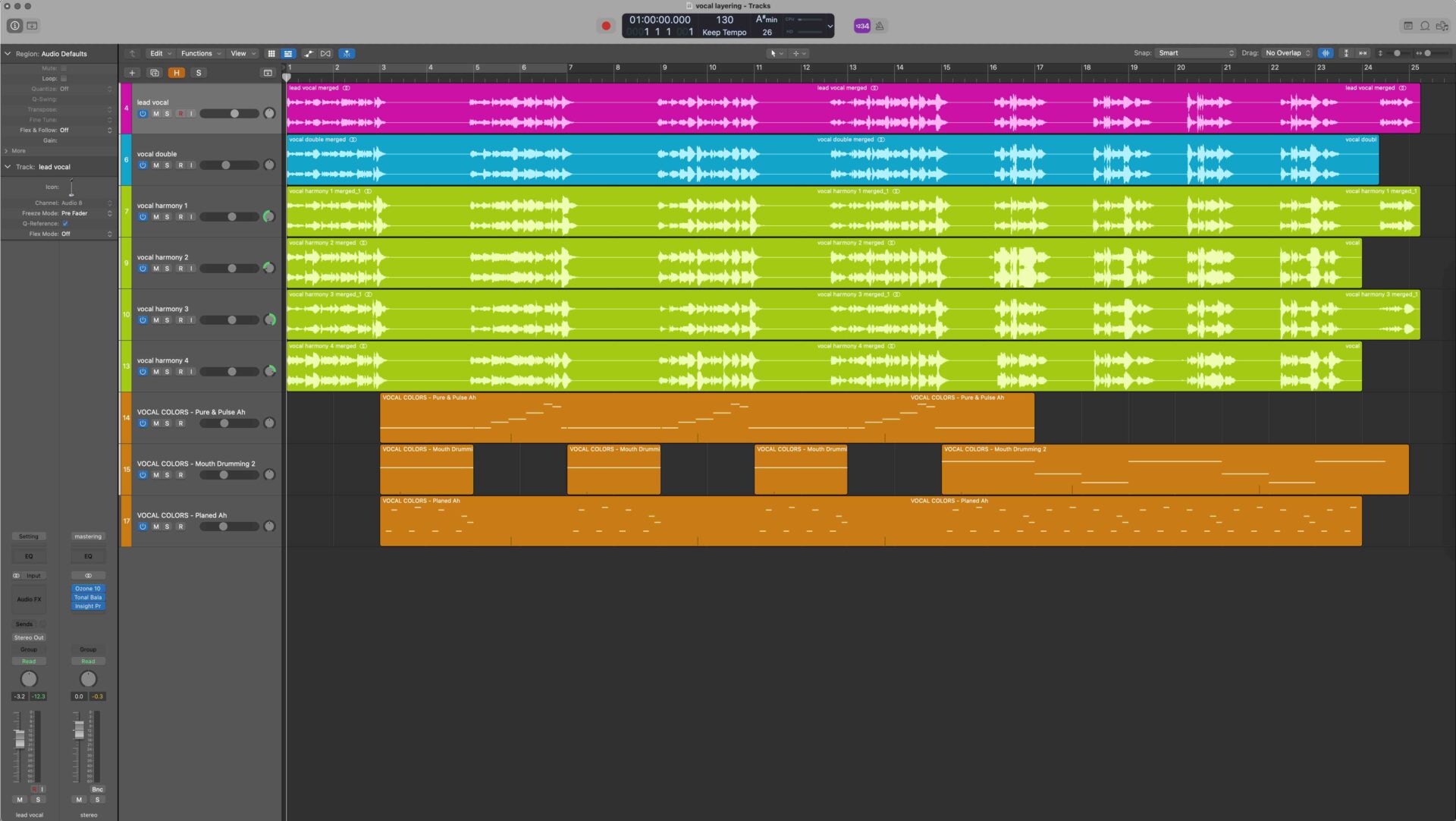This screenshot has height=821, width=1456.
Task: Add a new track with the plus icon
Action: coord(132,72)
